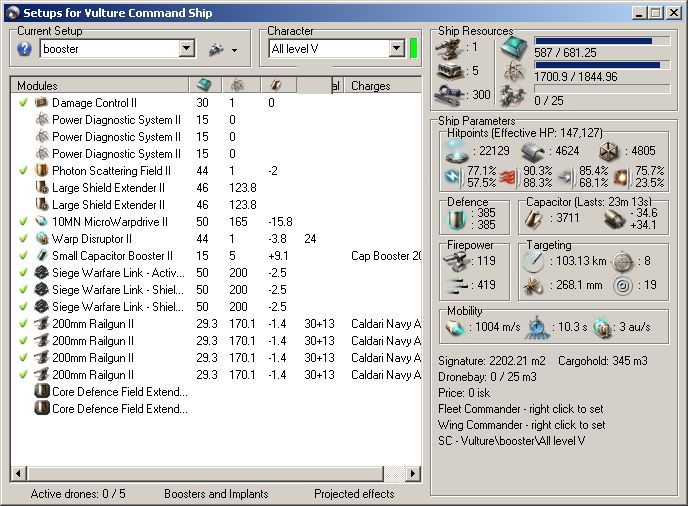Select the first Core Defence Field Extend... rig
Screen dimensions: 688x506
coord(216,391)
